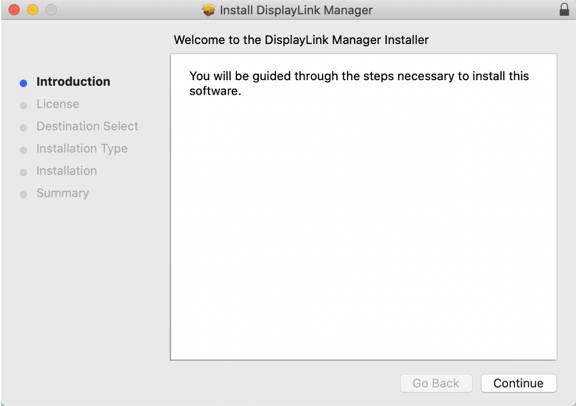
Task: Select the Installation Type step label
Action: 82,149
